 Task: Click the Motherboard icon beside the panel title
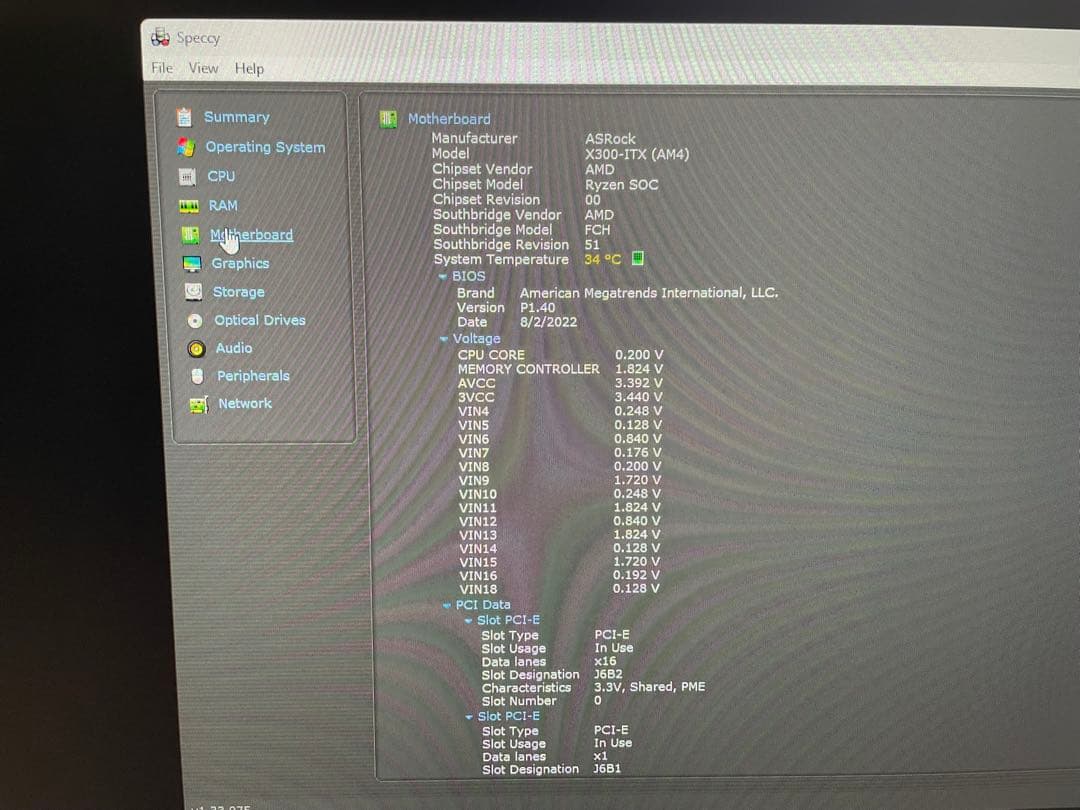387,117
